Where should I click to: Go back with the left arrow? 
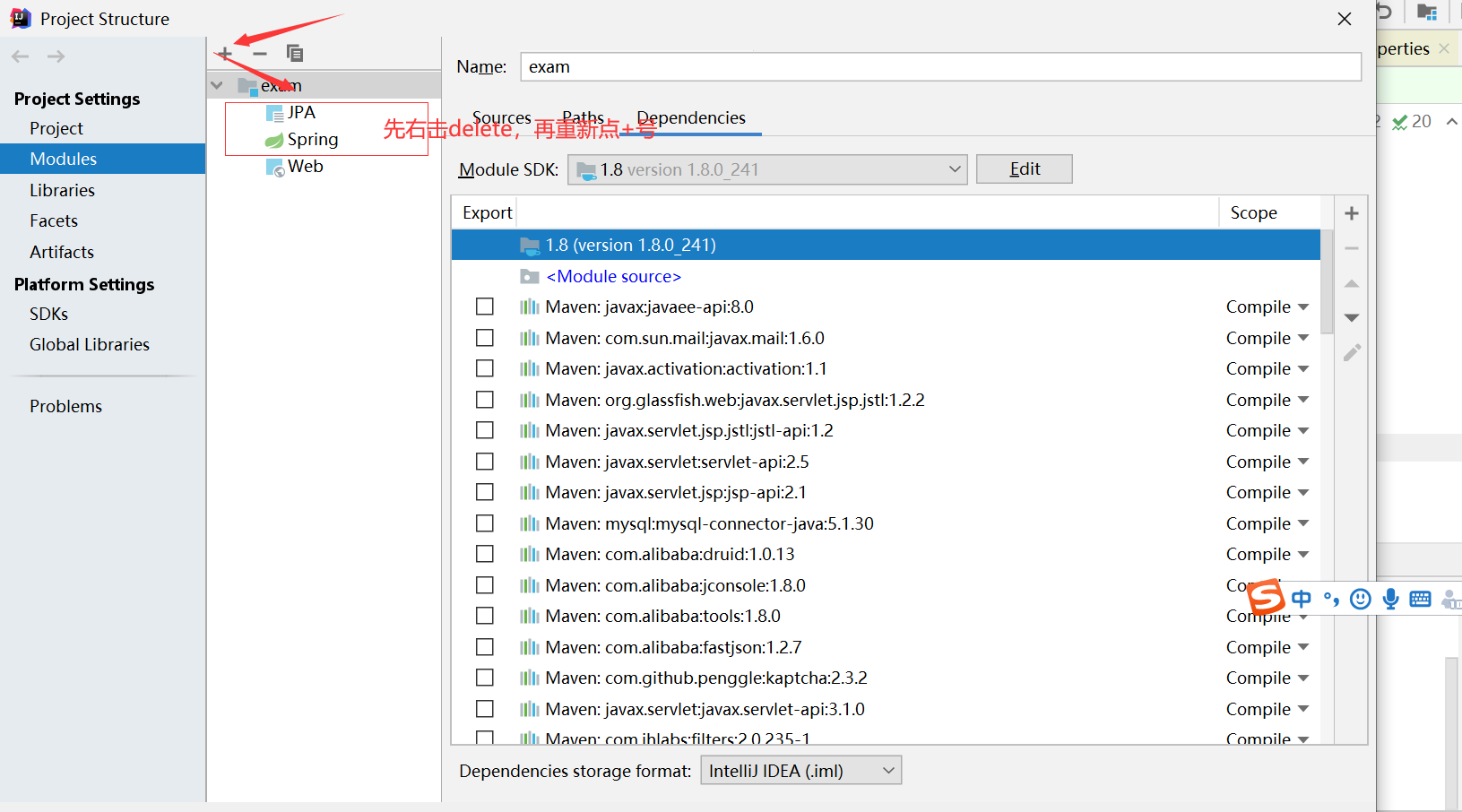tap(21, 56)
